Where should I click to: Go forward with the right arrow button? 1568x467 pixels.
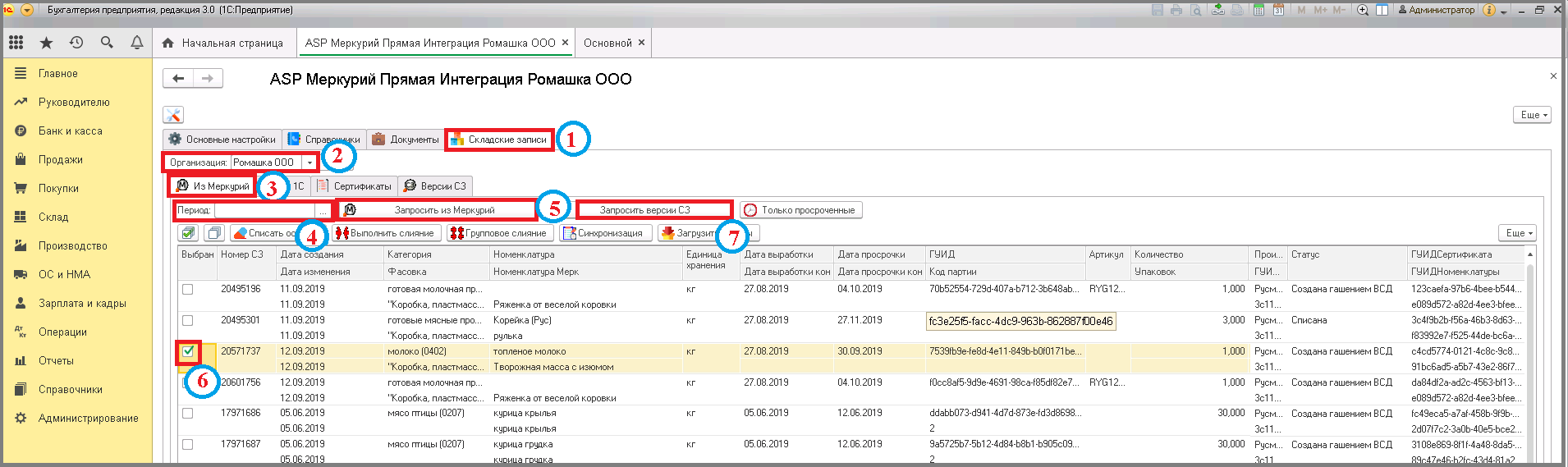[208, 79]
